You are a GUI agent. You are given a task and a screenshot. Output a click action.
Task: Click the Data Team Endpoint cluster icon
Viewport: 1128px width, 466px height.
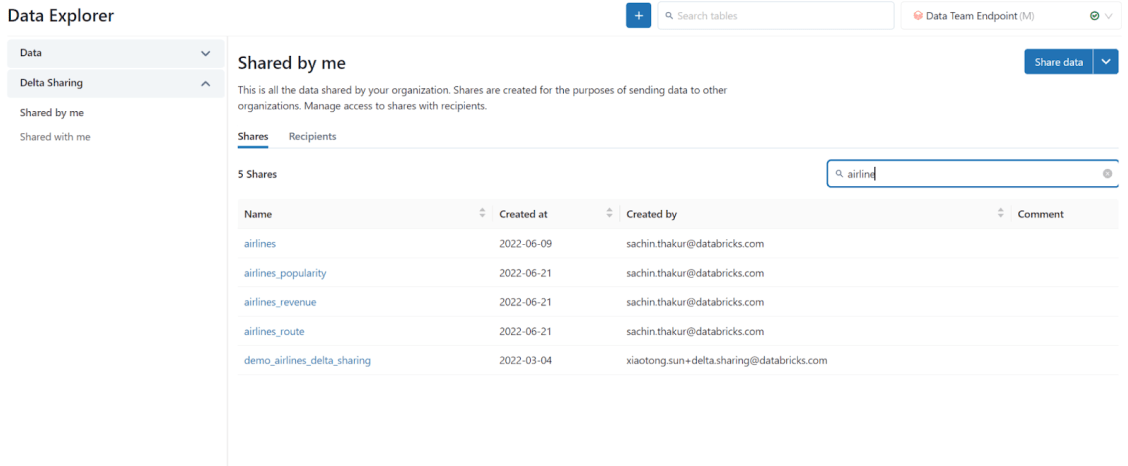pos(918,16)
